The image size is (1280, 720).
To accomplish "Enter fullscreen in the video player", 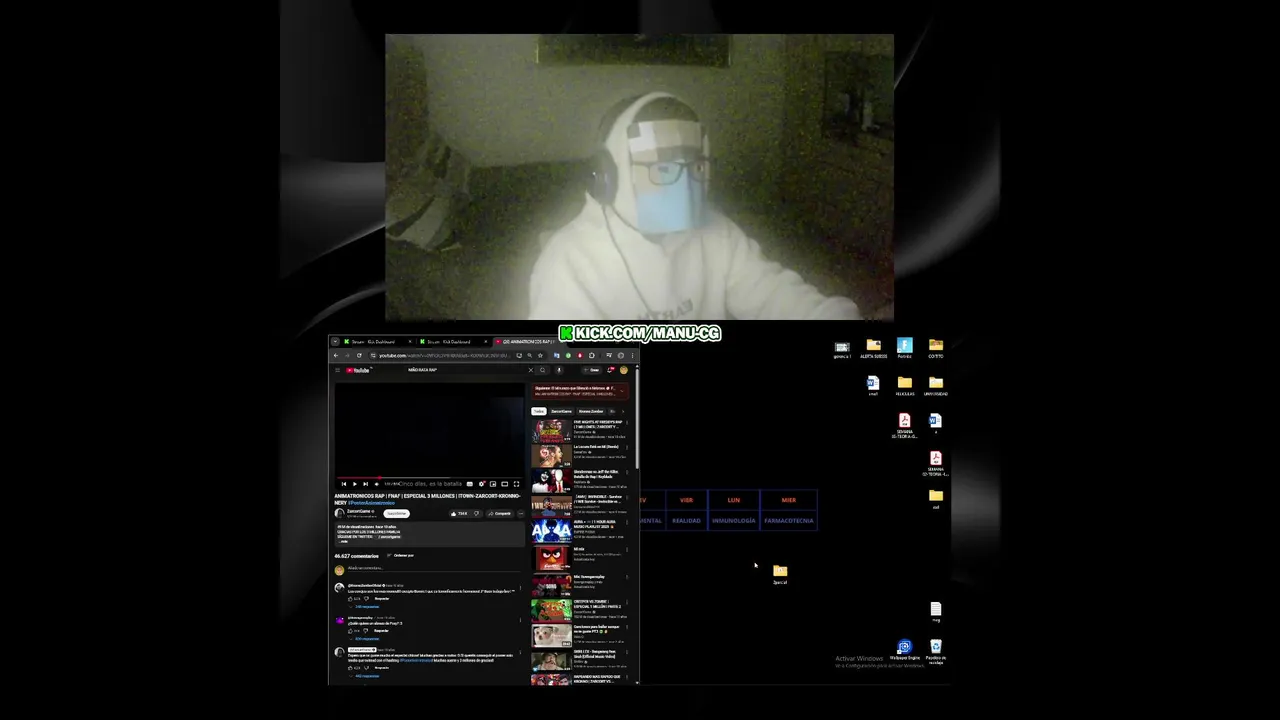I will pos(516,484).
